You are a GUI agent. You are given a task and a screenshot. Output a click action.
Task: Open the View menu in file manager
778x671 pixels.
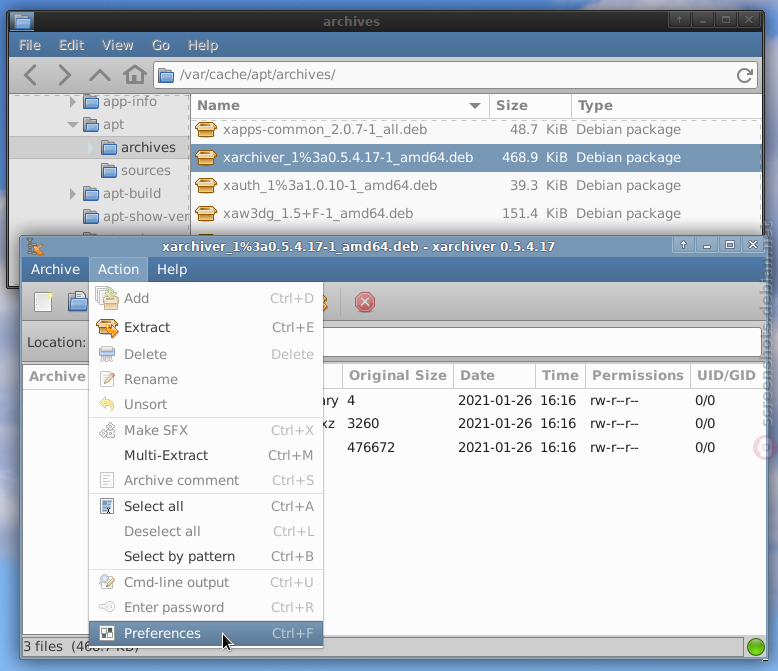click(118, 45)
